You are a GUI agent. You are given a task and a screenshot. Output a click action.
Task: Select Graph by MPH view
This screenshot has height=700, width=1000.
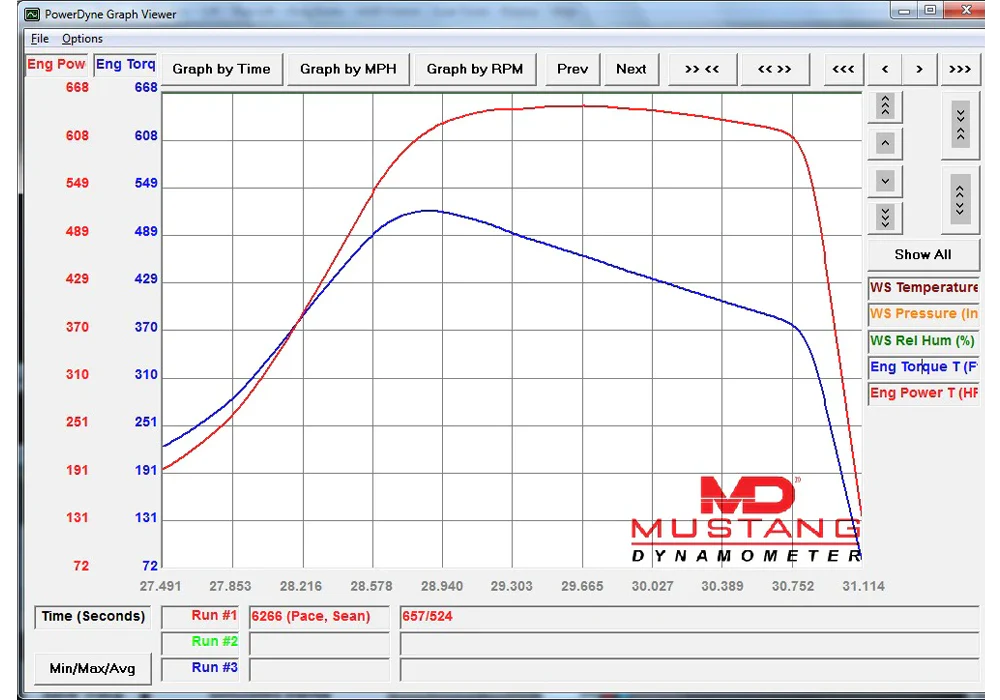tap(348, 69)
